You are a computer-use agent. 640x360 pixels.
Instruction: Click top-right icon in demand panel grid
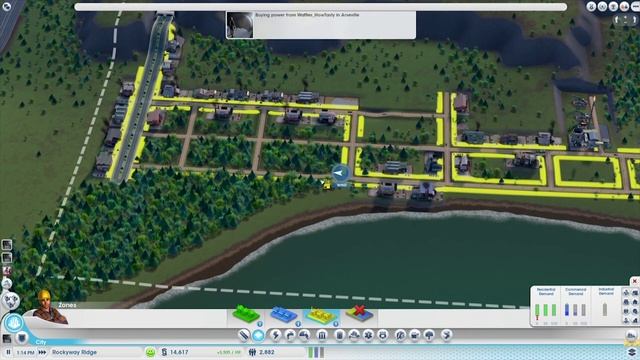pos(636,292)
